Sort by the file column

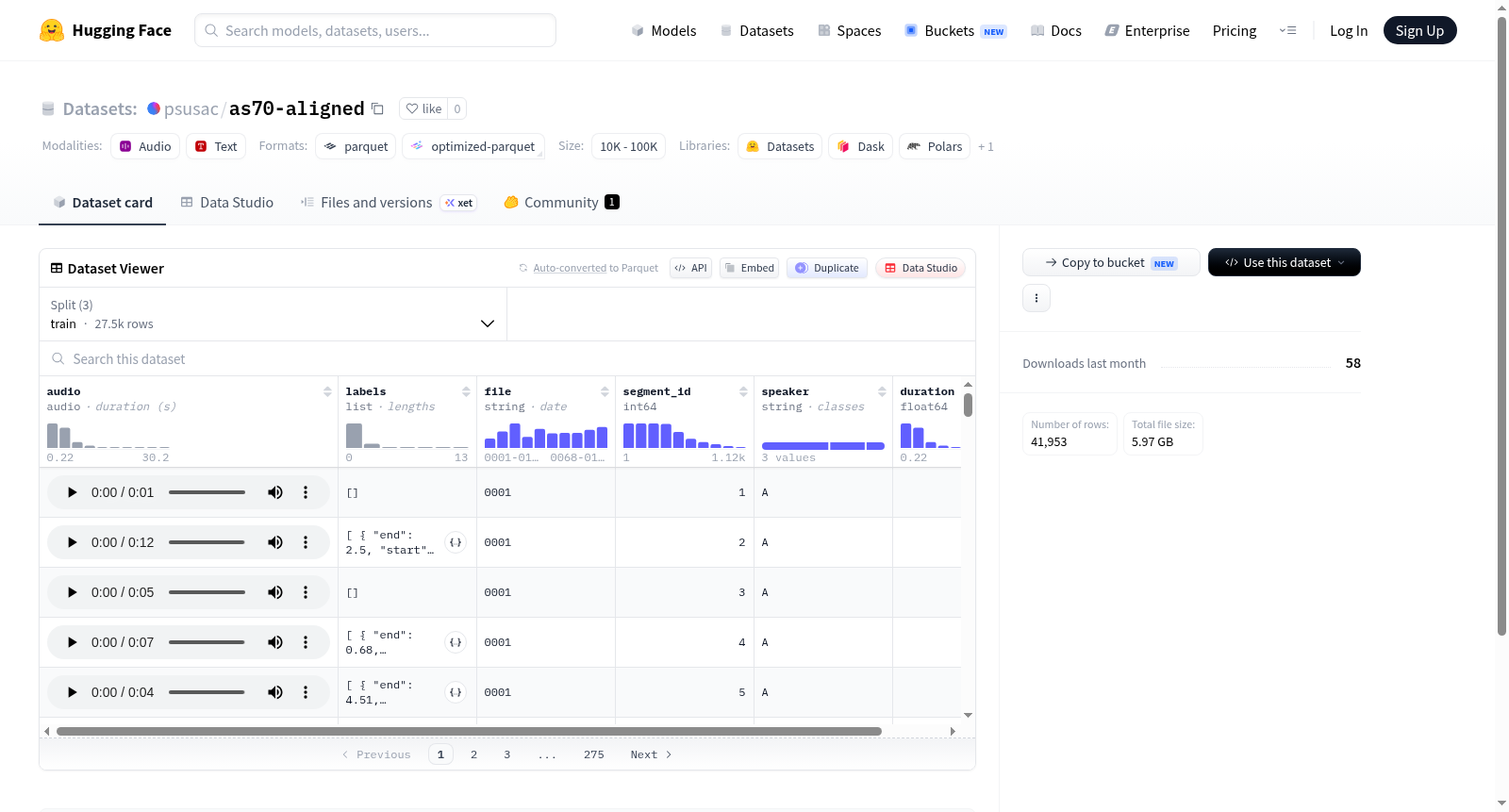605,391
